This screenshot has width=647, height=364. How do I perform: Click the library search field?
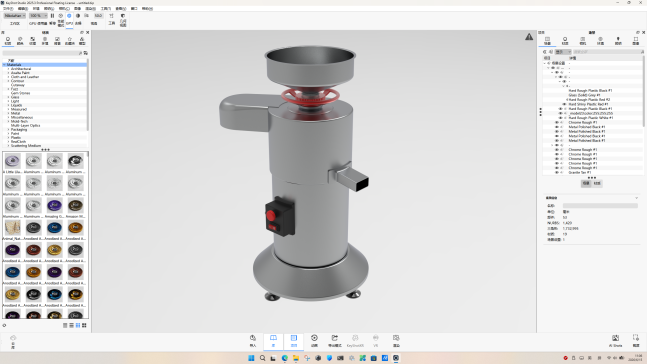pos(40,53)
